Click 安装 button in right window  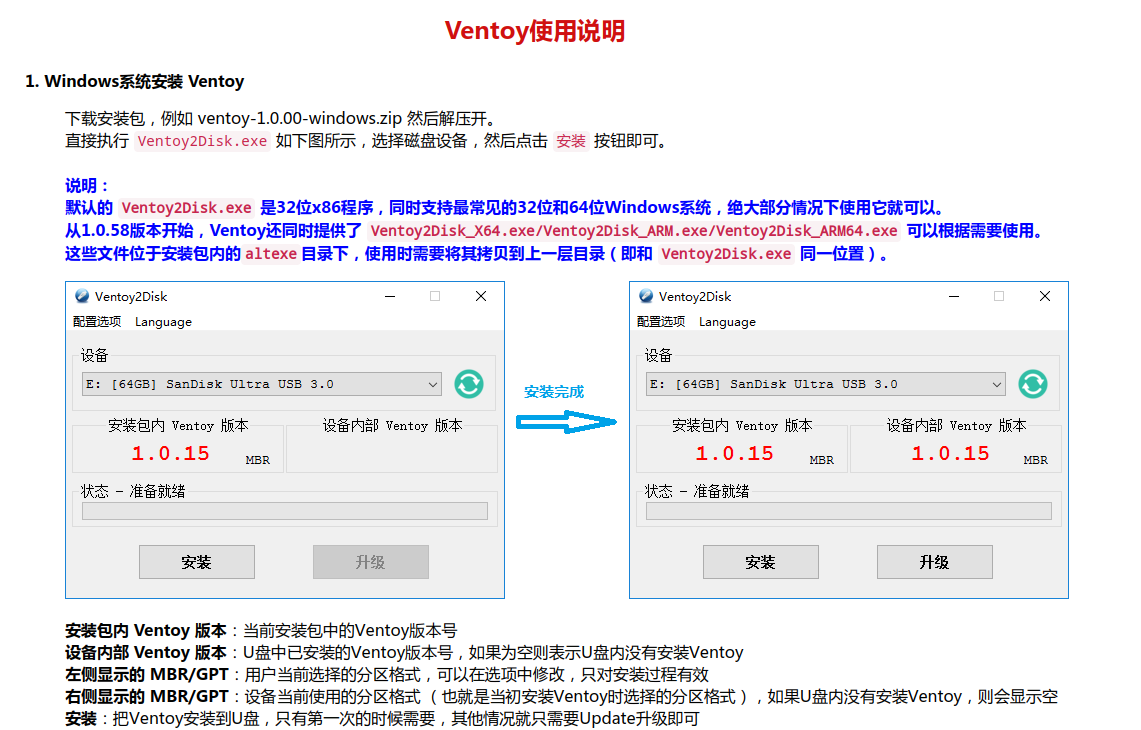[760, 562]
